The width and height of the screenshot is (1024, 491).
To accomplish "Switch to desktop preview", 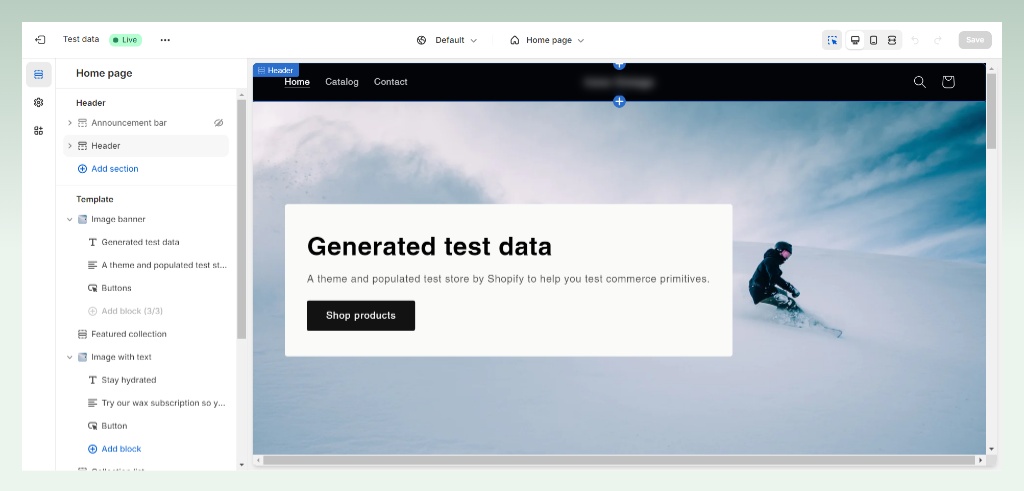I will (x=855, y=40).
